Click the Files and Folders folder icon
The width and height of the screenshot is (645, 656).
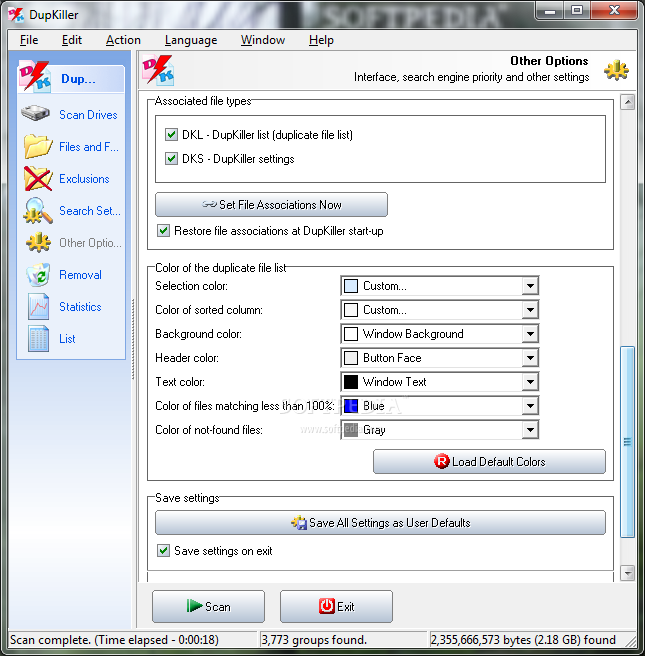pyautogui.click(x=38, y=146)
